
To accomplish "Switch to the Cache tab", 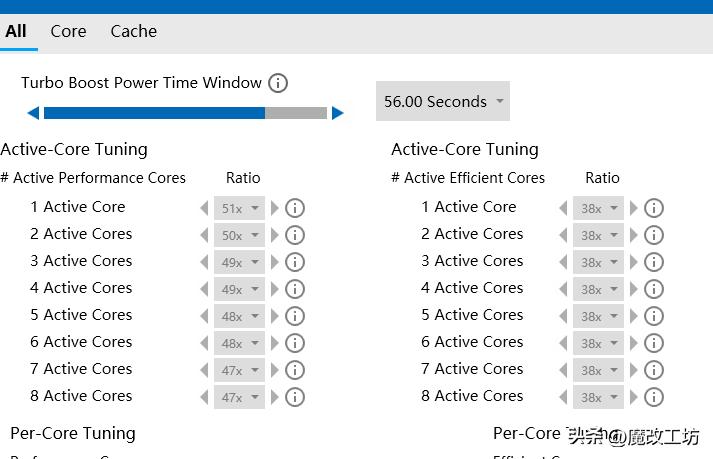I will (x=134, y=31).
